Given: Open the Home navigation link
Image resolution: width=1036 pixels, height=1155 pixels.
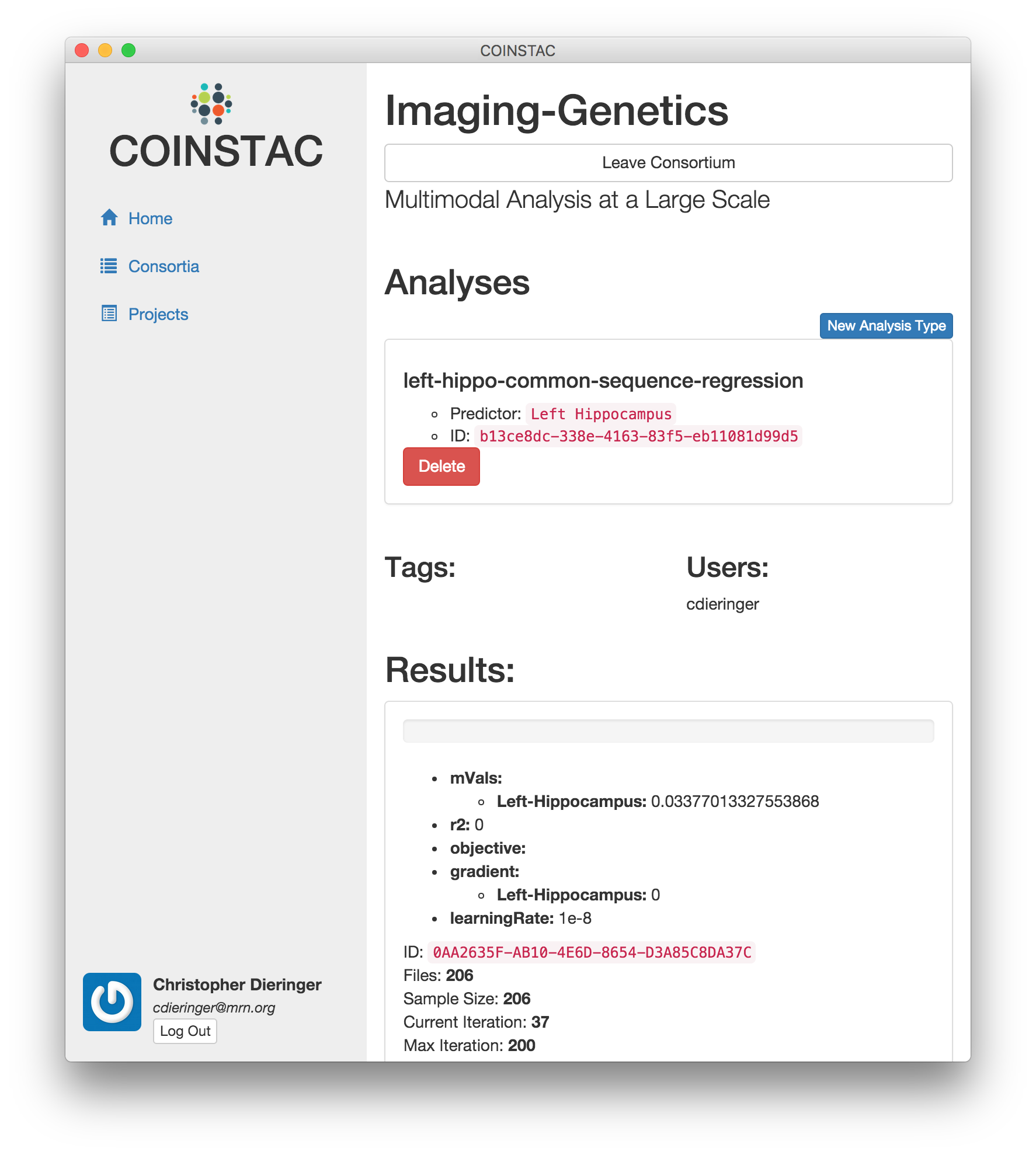Looking at the screenshot, I should click(150, 218).
